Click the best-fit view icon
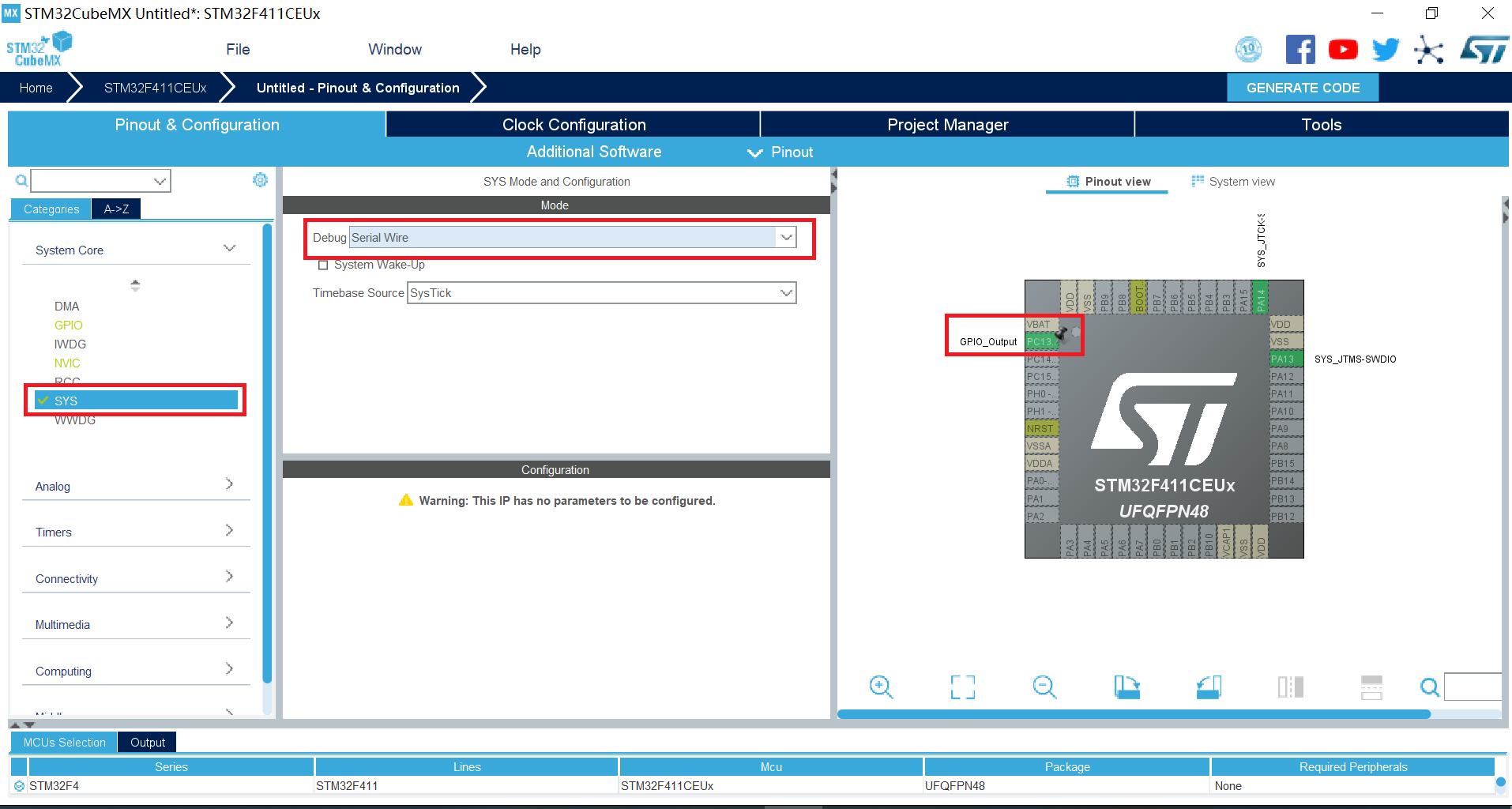This screenshot has width=1512, height=809. point(961,687)
